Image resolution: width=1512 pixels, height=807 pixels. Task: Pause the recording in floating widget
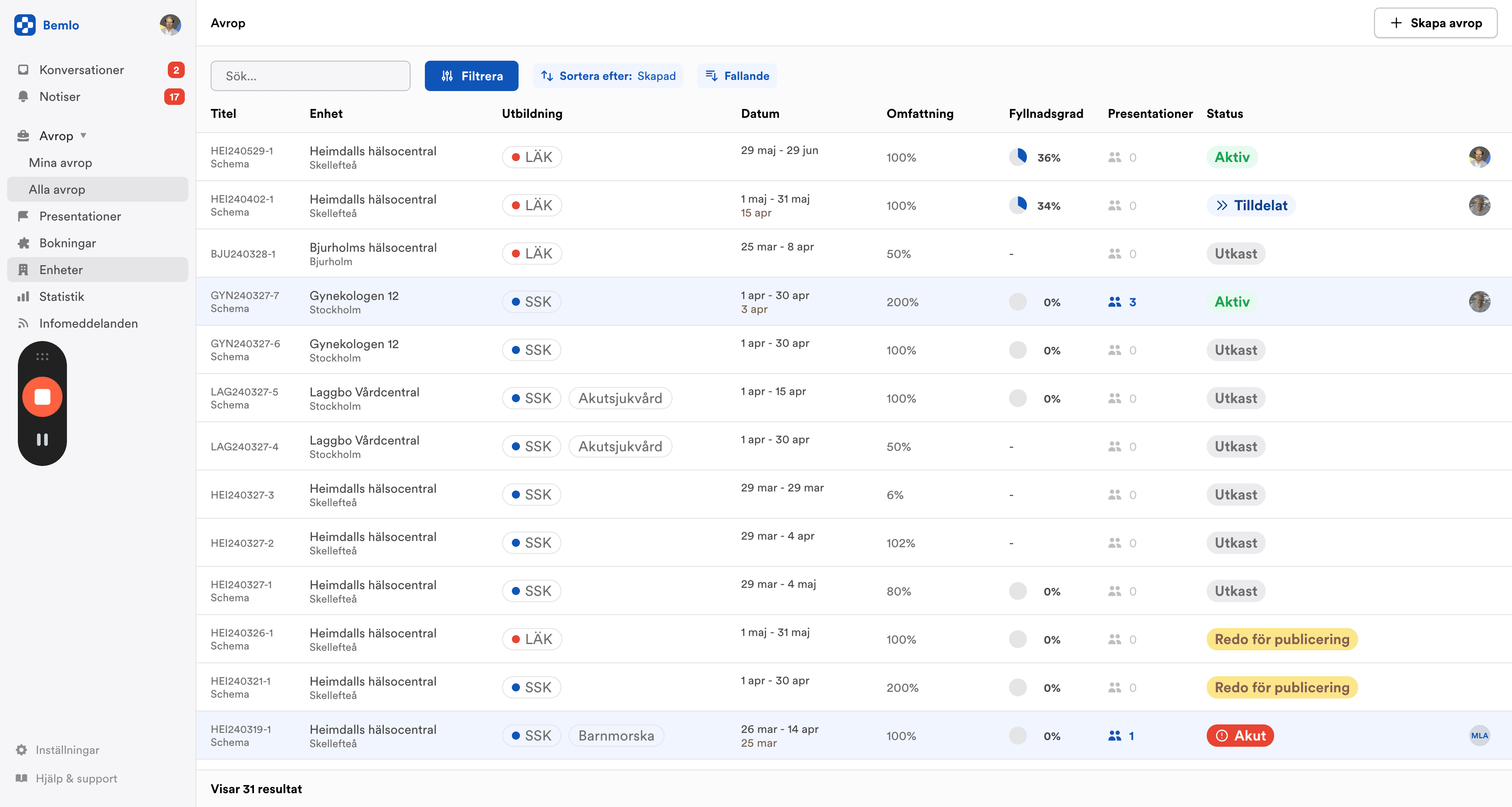[42, 440]
